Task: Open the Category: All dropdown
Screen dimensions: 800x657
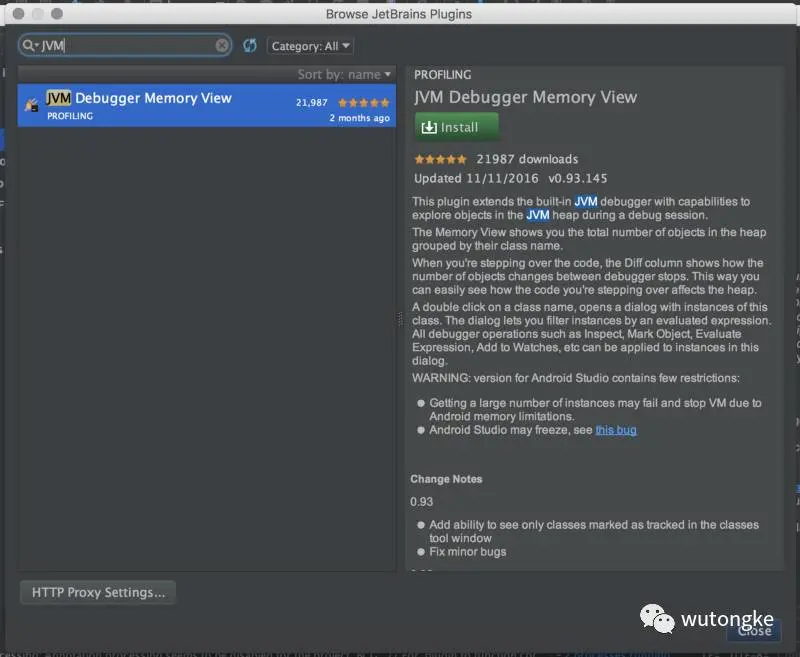Action: coord(310,46)
